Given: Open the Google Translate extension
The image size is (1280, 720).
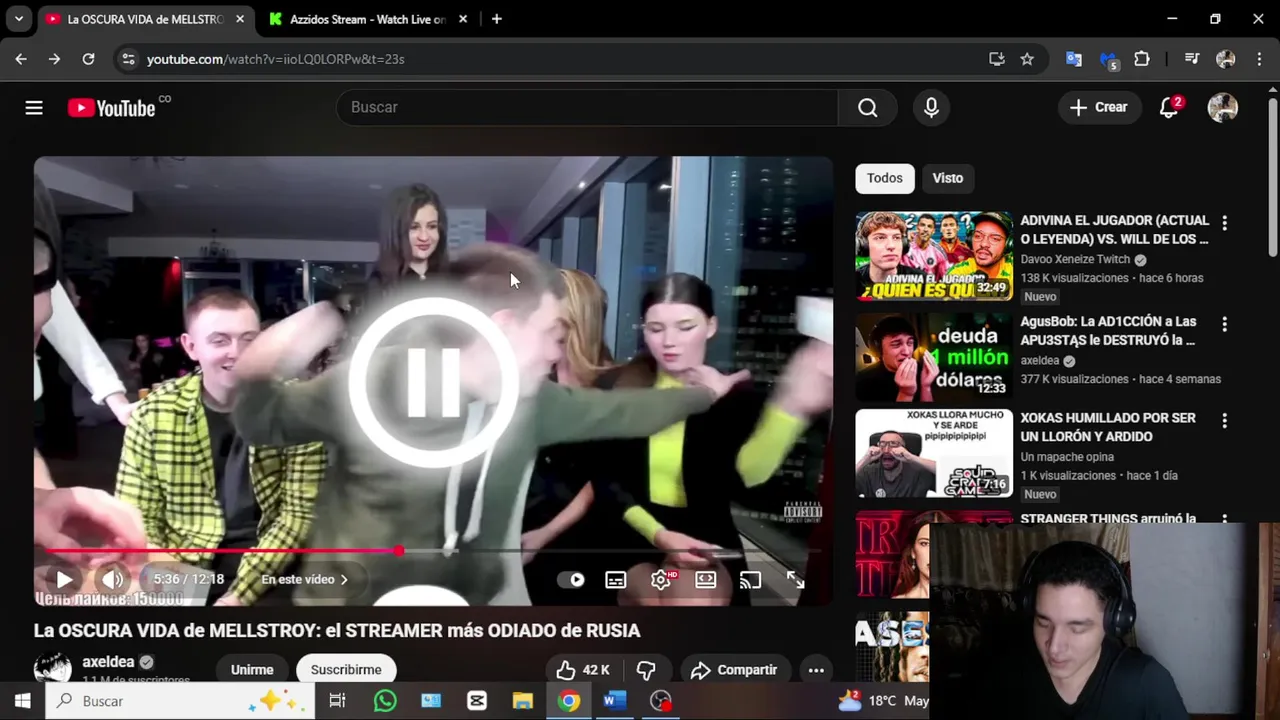Looking at the screenshot, I should point(1074,59).
